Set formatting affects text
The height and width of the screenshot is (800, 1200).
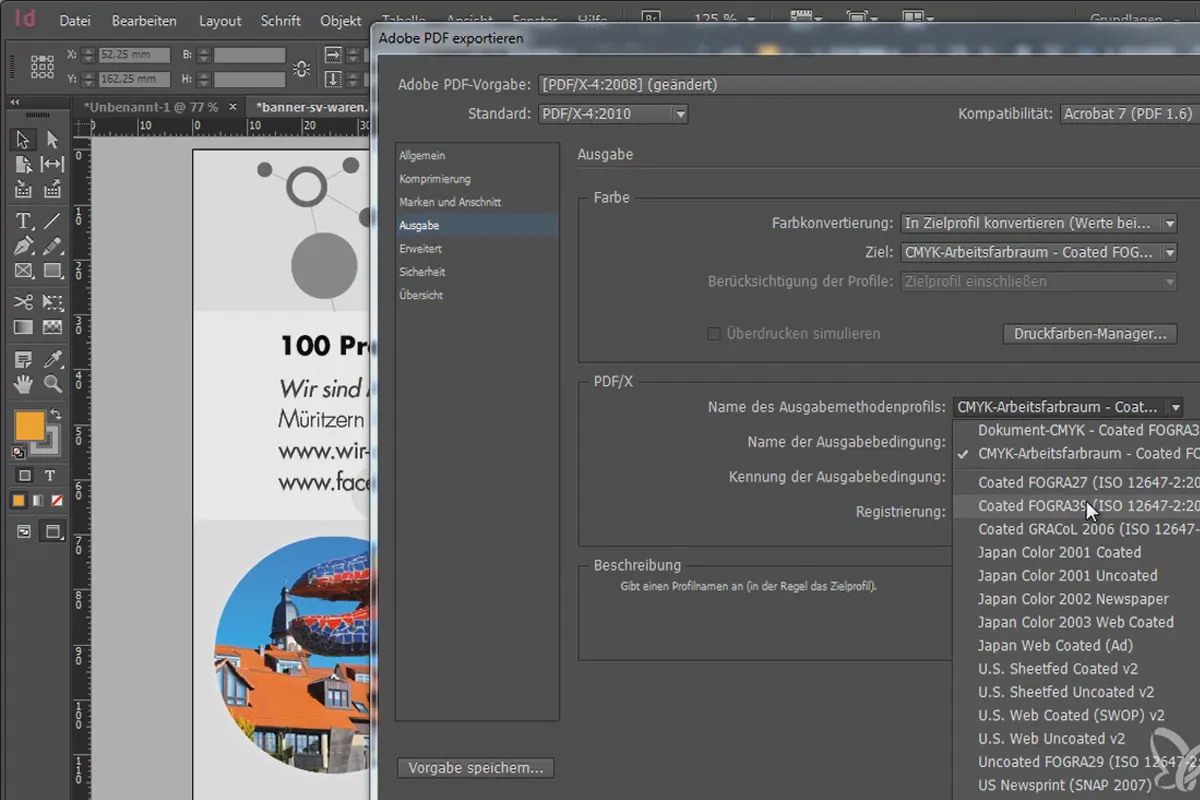click(x=50, y=475)
